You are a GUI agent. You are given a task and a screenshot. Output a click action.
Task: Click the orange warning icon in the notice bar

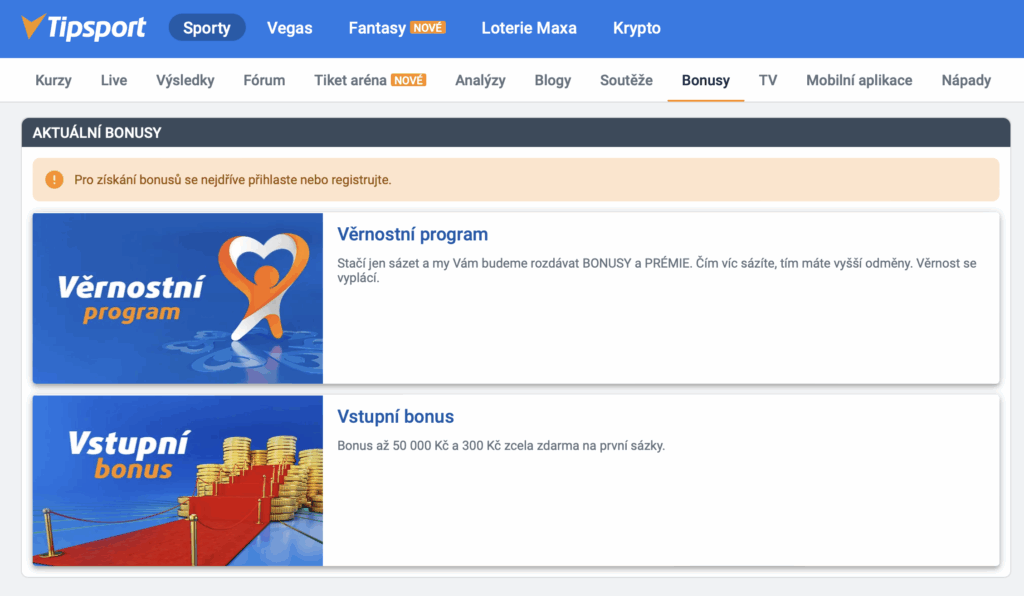pyautogui.click(x=53, y=180)
